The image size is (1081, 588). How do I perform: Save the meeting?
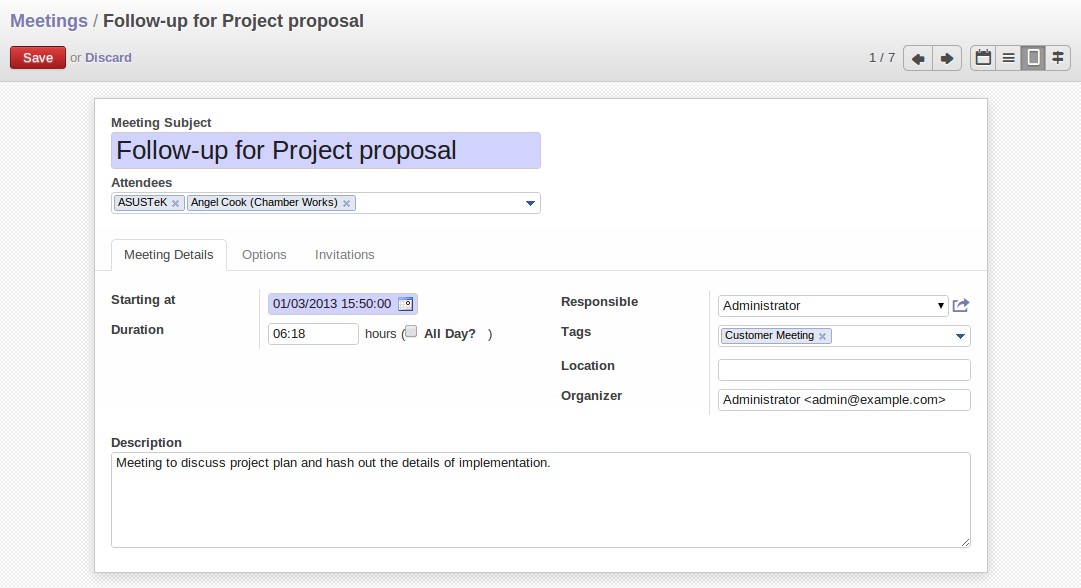coord(38,58)
